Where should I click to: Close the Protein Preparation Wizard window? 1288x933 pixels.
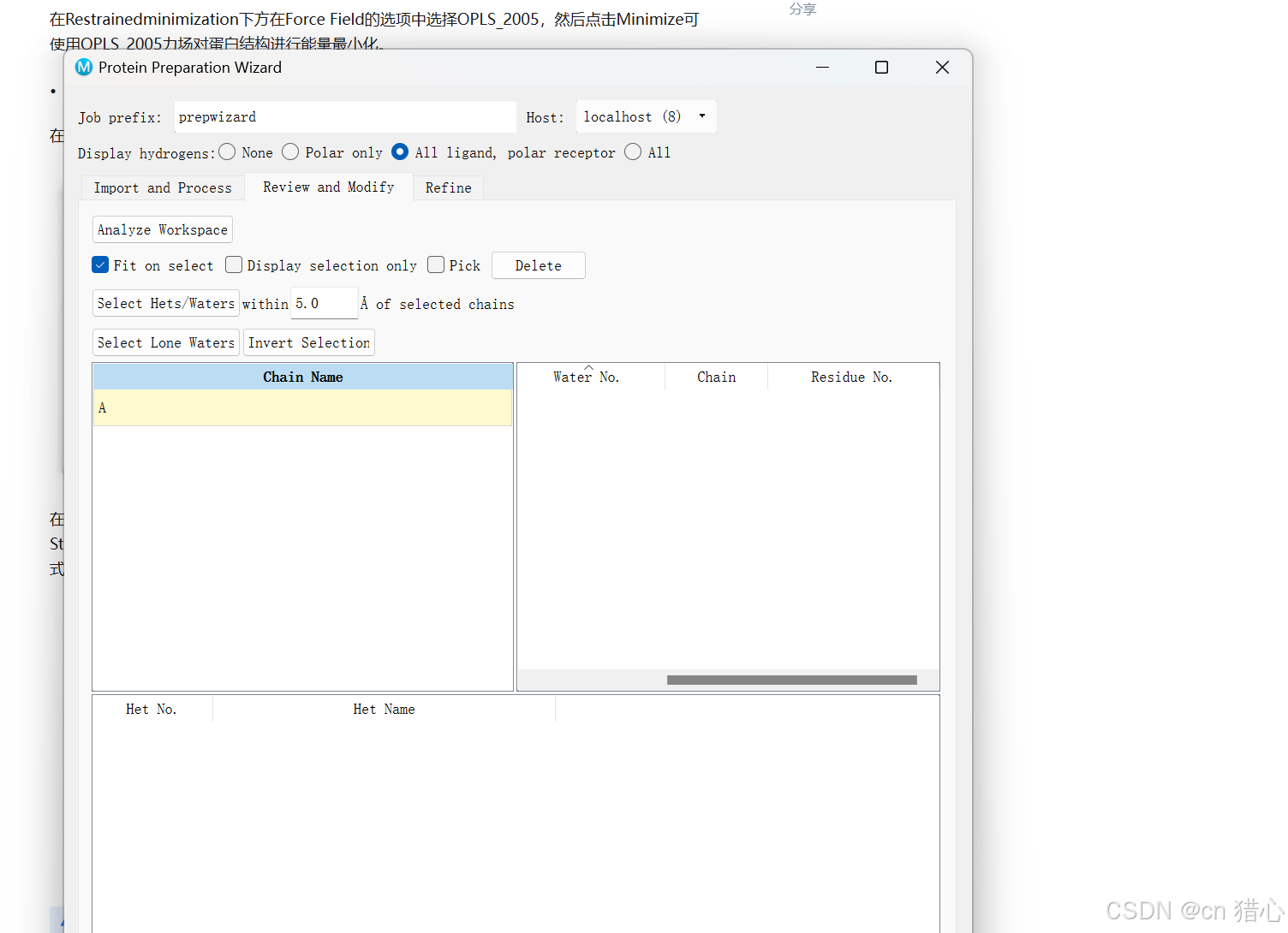[942, 67]
